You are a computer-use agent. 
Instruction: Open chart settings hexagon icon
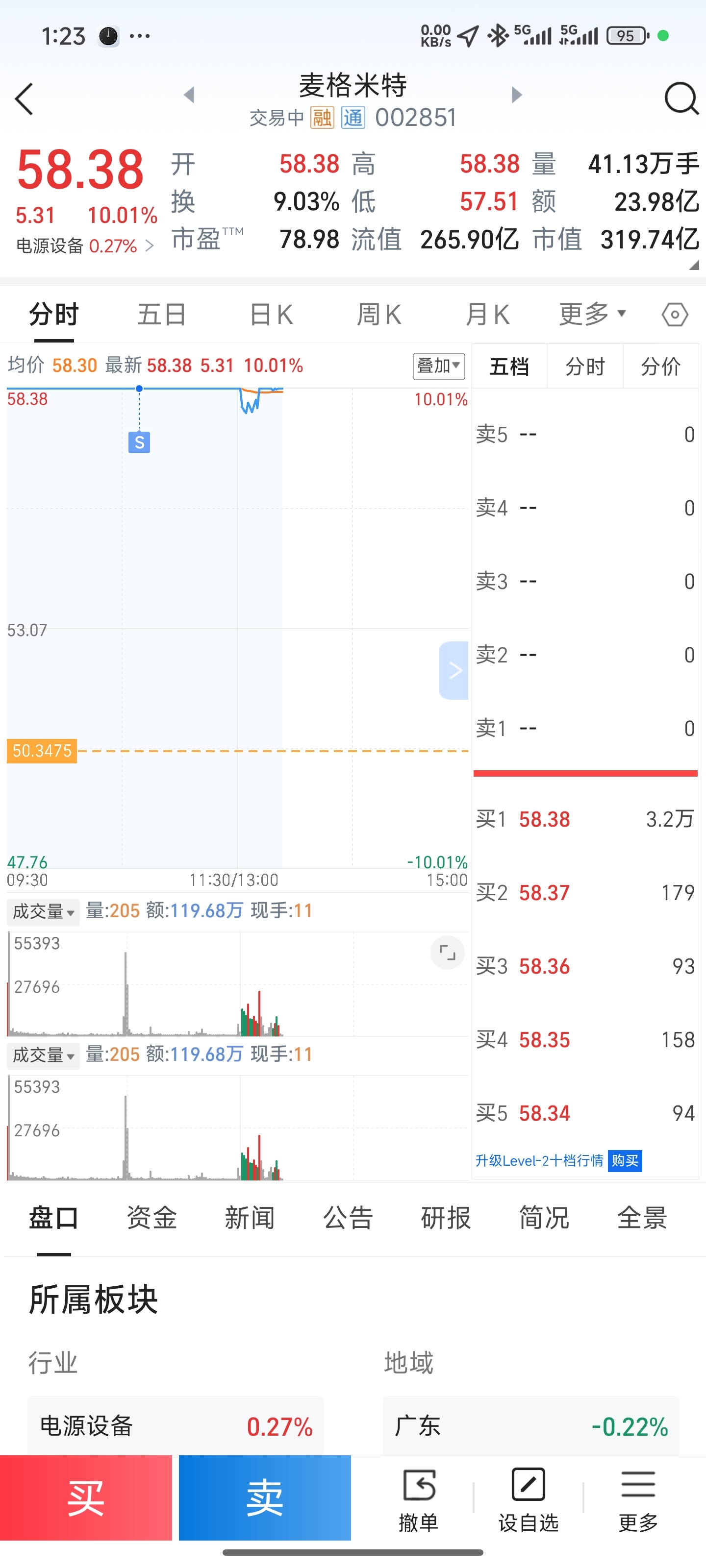pos(674,315)
